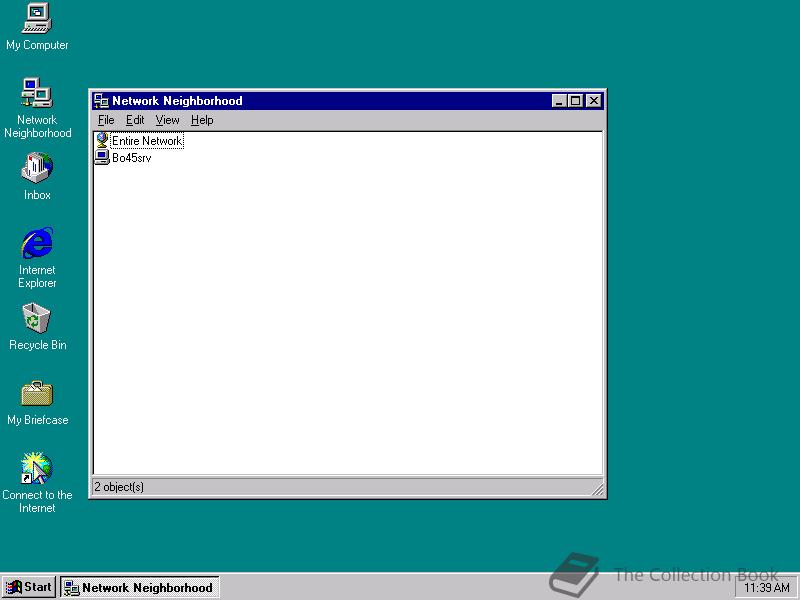Image resolution: width=800 pixels, height=600 pixels.
Task: Click the Network Neighborhood window title bar
Action: point(349,101)
